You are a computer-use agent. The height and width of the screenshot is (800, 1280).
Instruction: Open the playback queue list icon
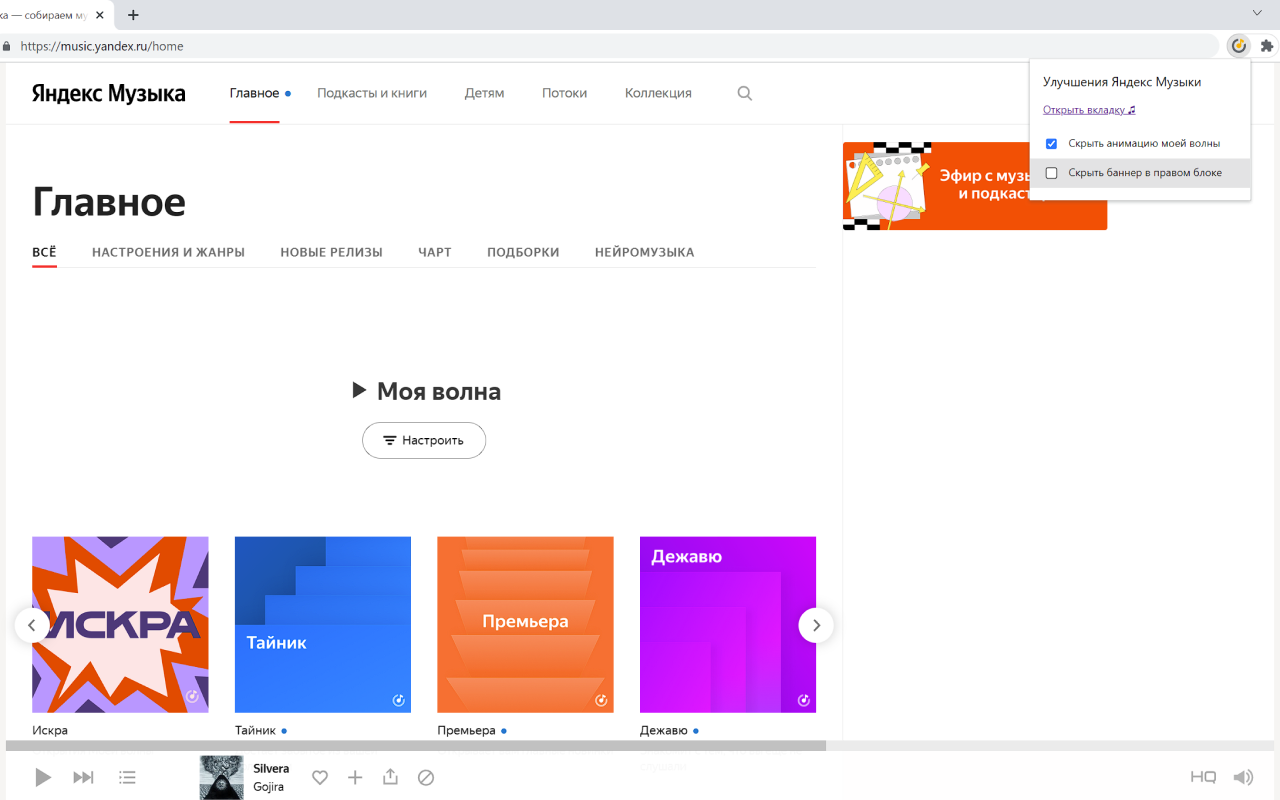point(127,777)
